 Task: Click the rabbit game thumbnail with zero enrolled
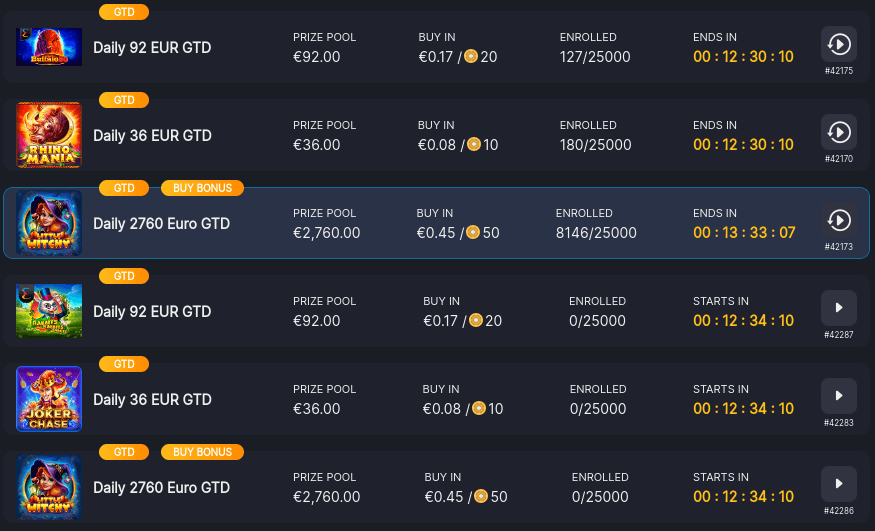point(49,311)
